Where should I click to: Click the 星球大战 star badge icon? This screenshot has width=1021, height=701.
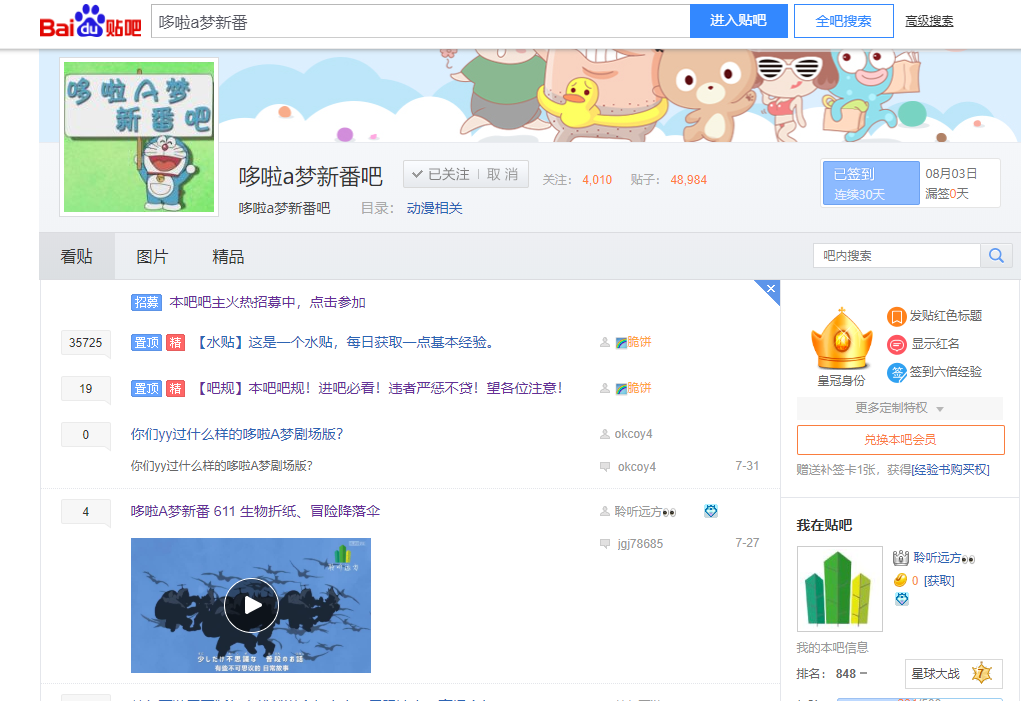point(981,673)
